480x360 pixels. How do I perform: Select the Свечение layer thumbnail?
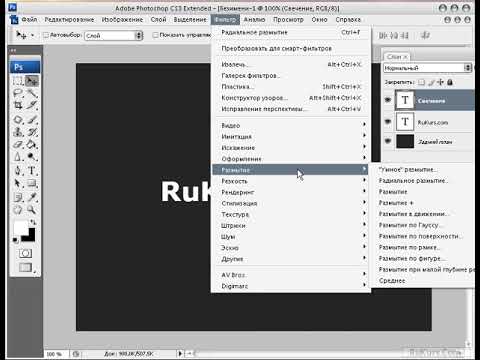pyautogui.click(x=405, y=100)
